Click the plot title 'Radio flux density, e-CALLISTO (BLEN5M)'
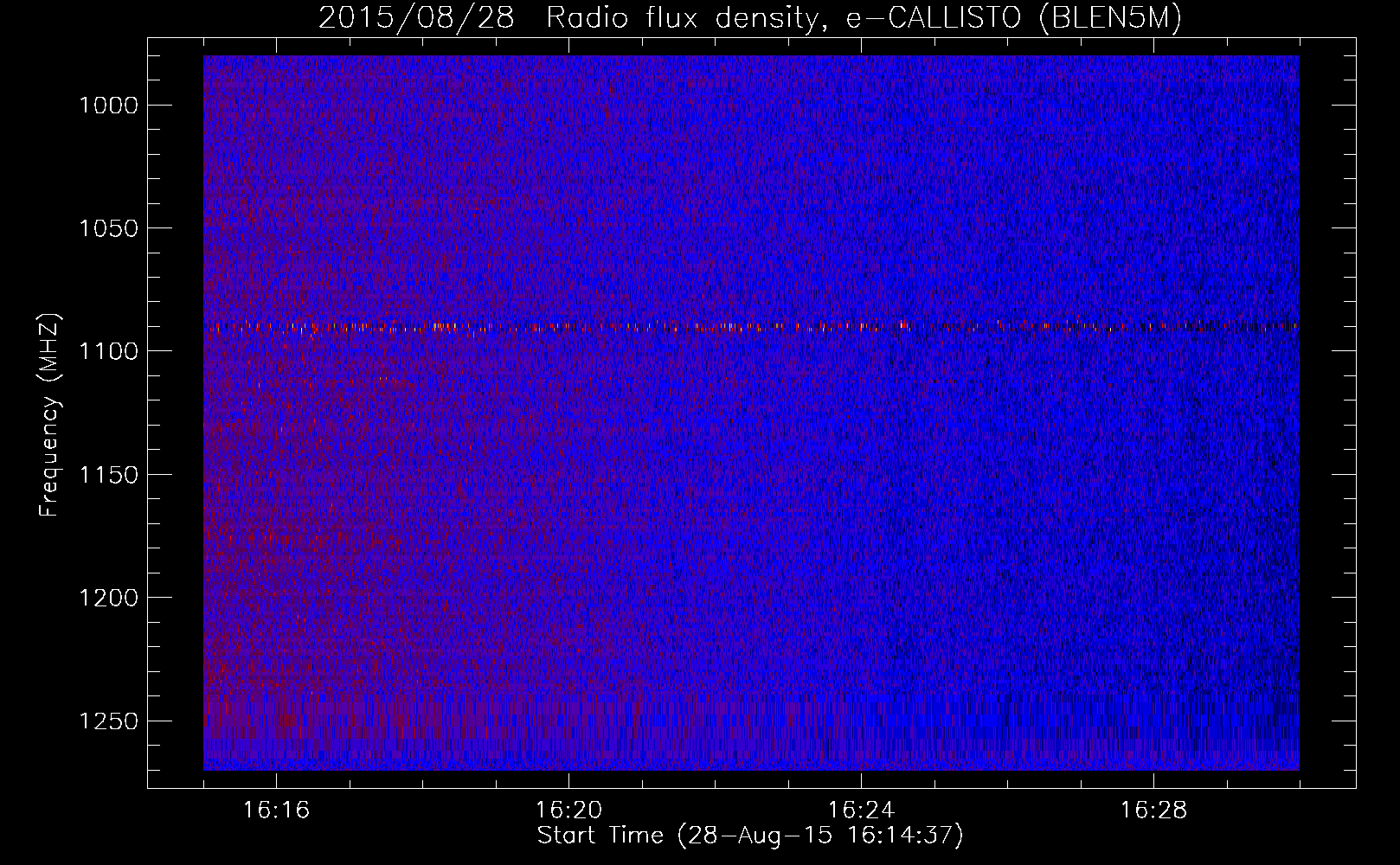 tap(864, 17)
